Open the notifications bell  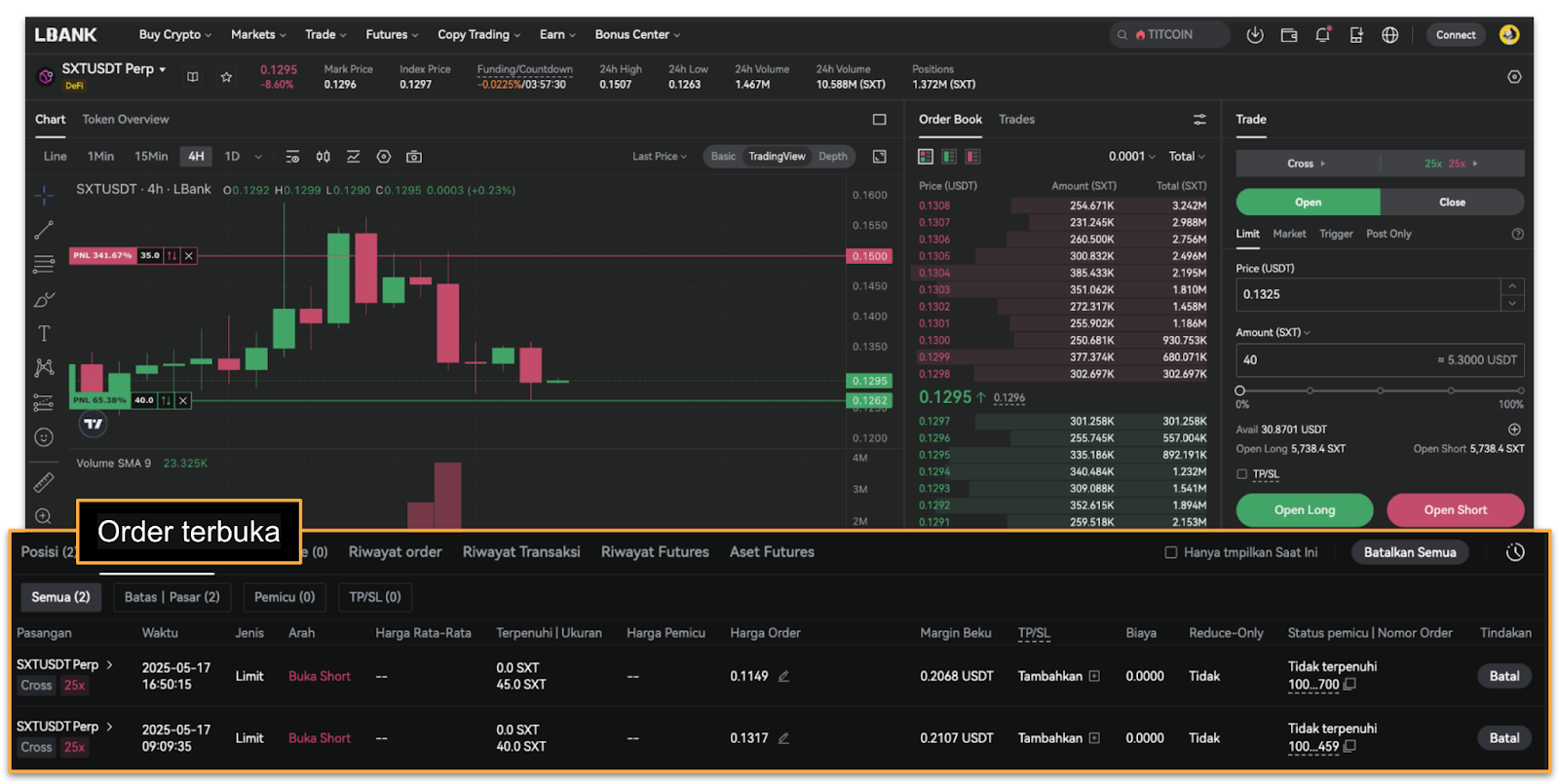tap(1322, 35)
